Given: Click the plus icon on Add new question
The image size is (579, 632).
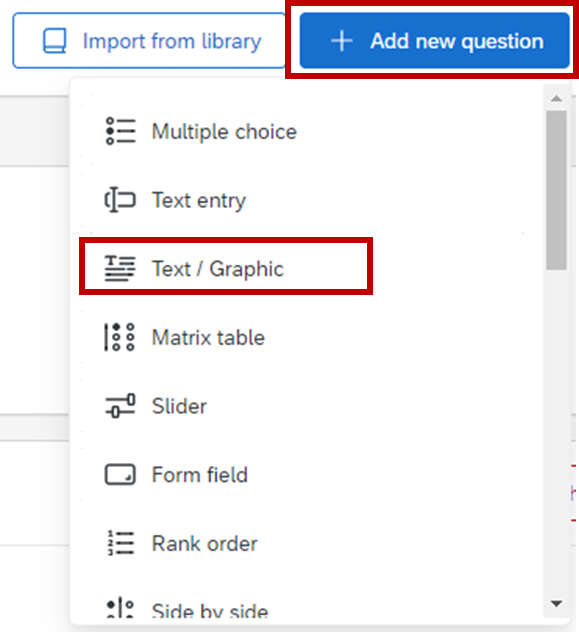Looking at the screenshot, I should tap(341, 41).
